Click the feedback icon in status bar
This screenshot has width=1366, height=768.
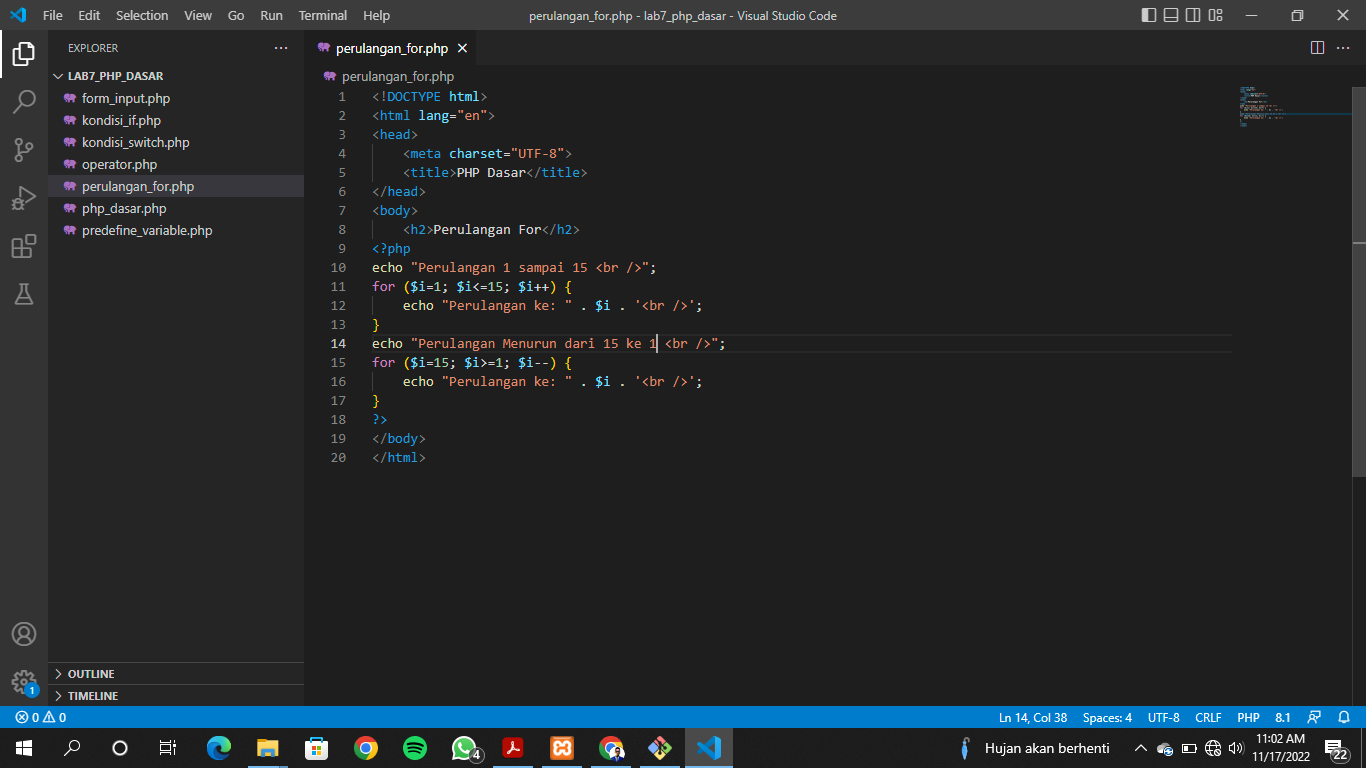(x=1314, y=717)
